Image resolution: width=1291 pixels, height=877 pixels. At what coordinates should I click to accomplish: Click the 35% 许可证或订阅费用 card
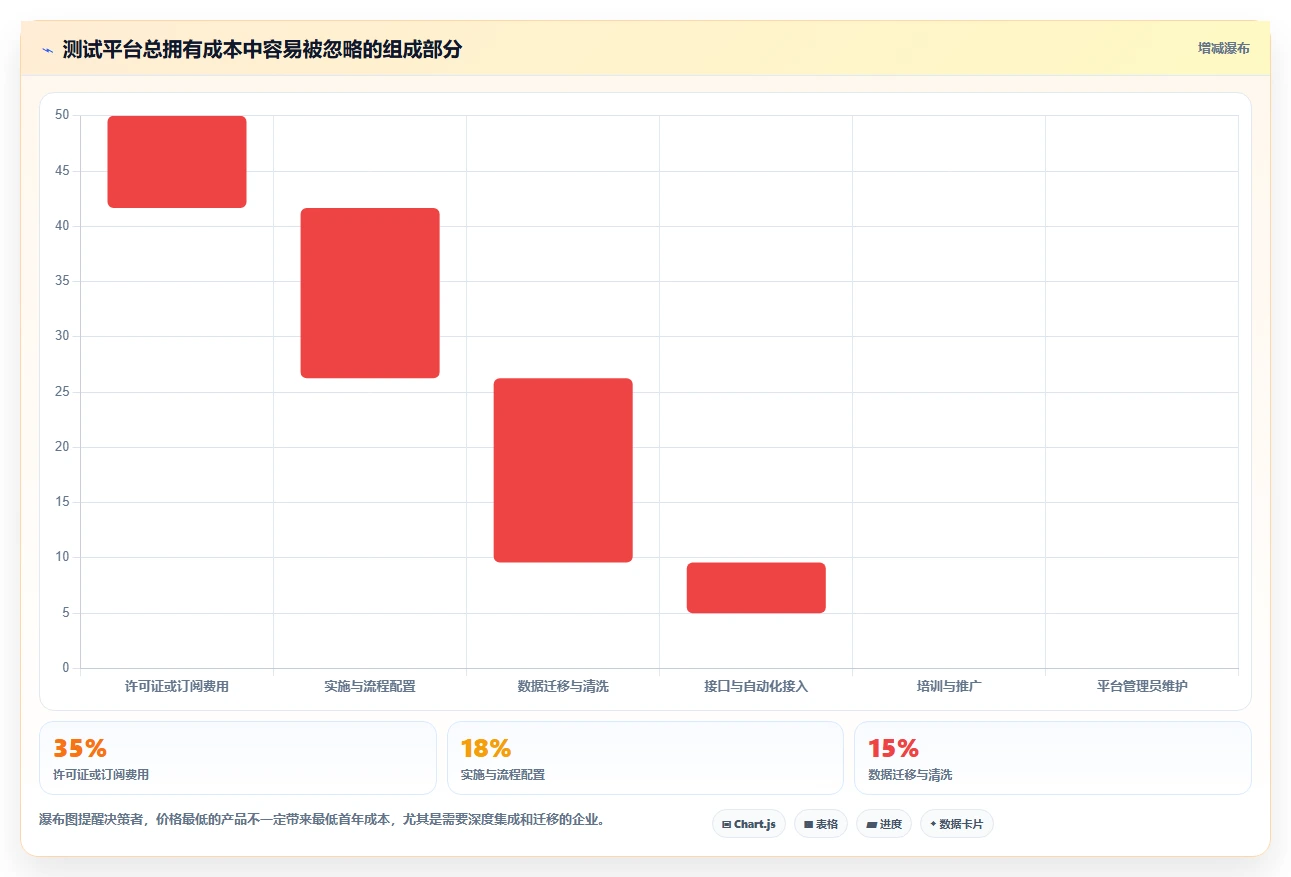(238, 758)
